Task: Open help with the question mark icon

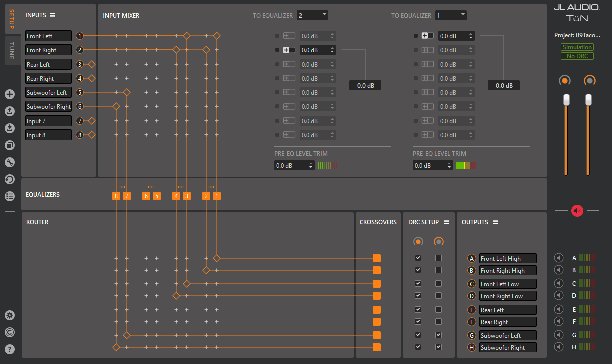Action: click(x=10, y=349)
